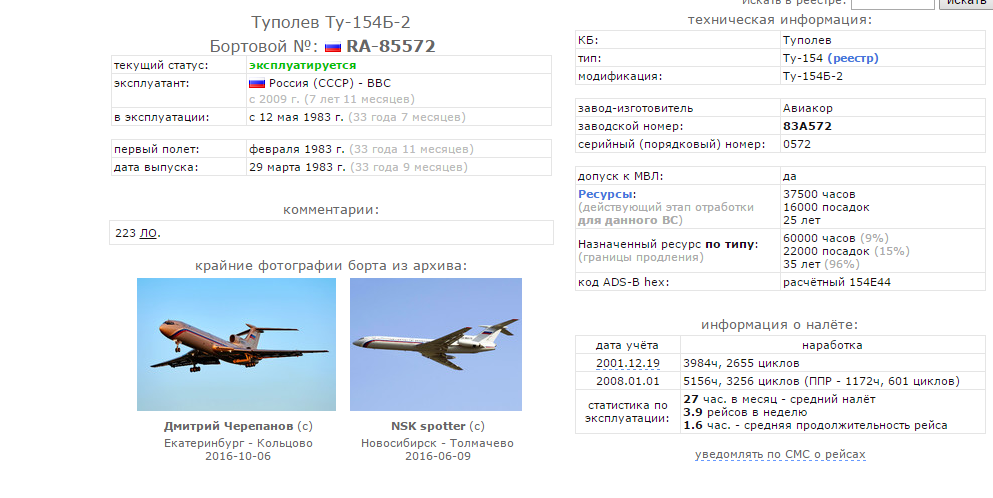The height and width of the screenshot is (498, 993).
Task: Select the 5156ч, 3256 циклов cell
Action: tap(833, 381)
